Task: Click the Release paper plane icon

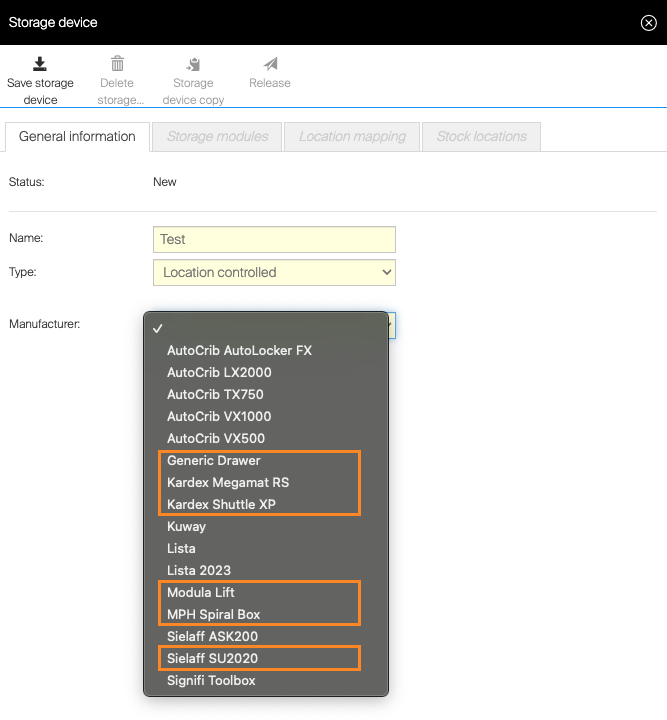Action: [270, 64]
